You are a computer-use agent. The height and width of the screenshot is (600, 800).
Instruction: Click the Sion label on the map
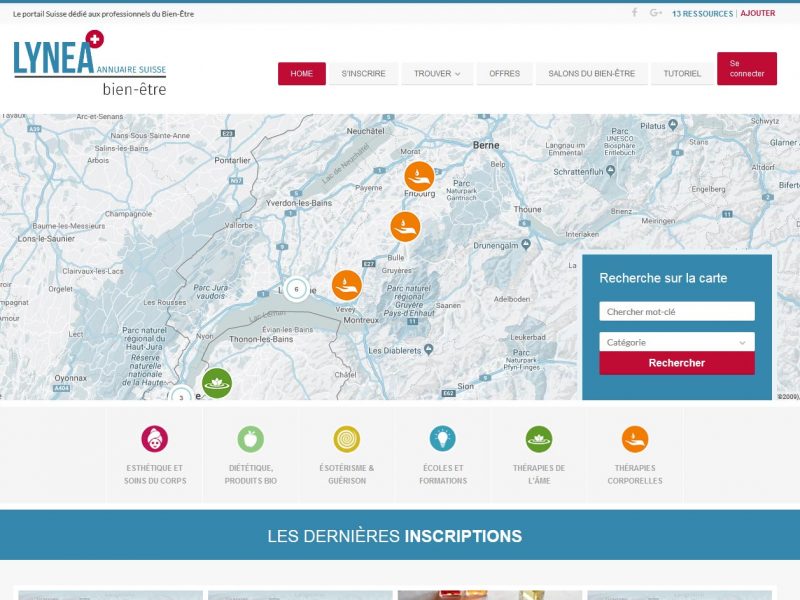[x=465, y=386]
